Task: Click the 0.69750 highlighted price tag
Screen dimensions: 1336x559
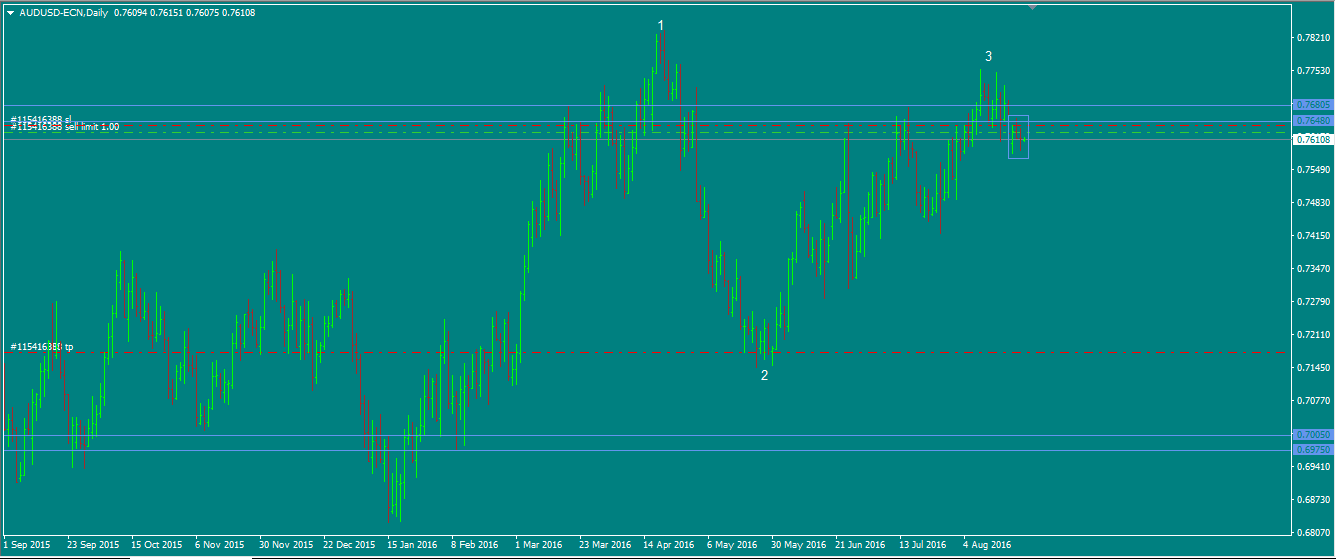Action: (1311, 450)
